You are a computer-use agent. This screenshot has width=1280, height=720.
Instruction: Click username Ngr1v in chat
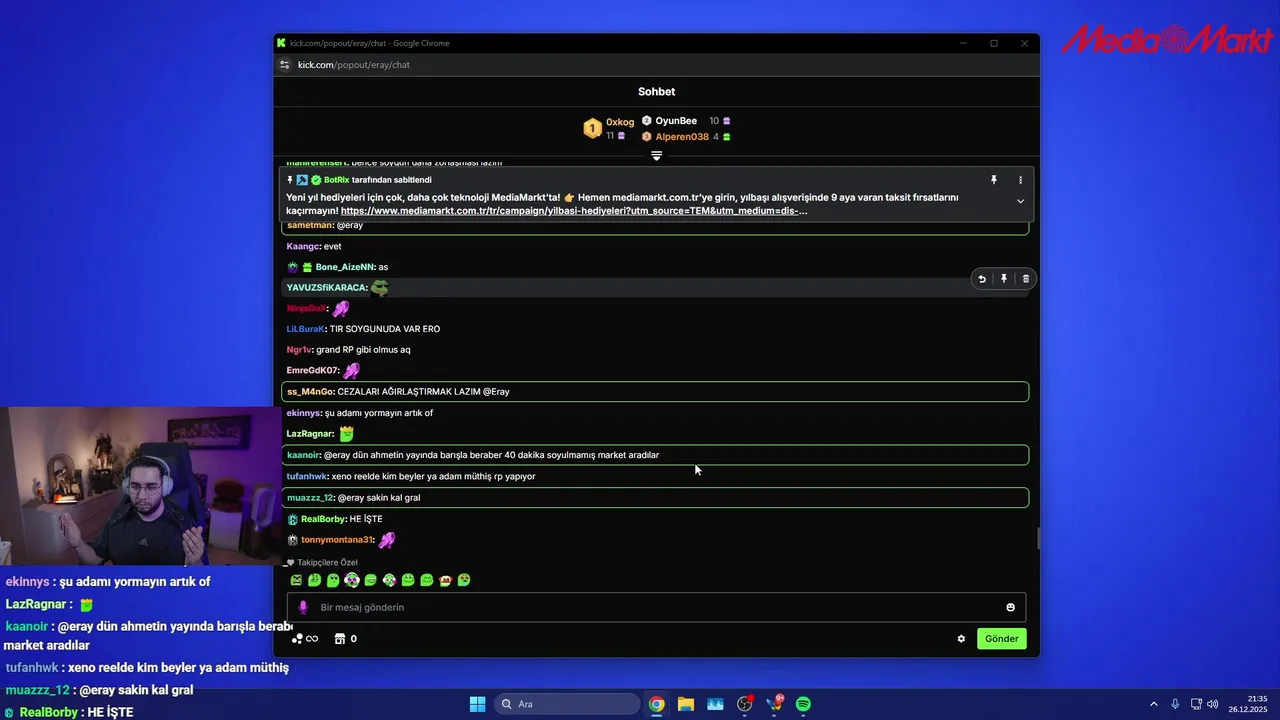[299, 350]
